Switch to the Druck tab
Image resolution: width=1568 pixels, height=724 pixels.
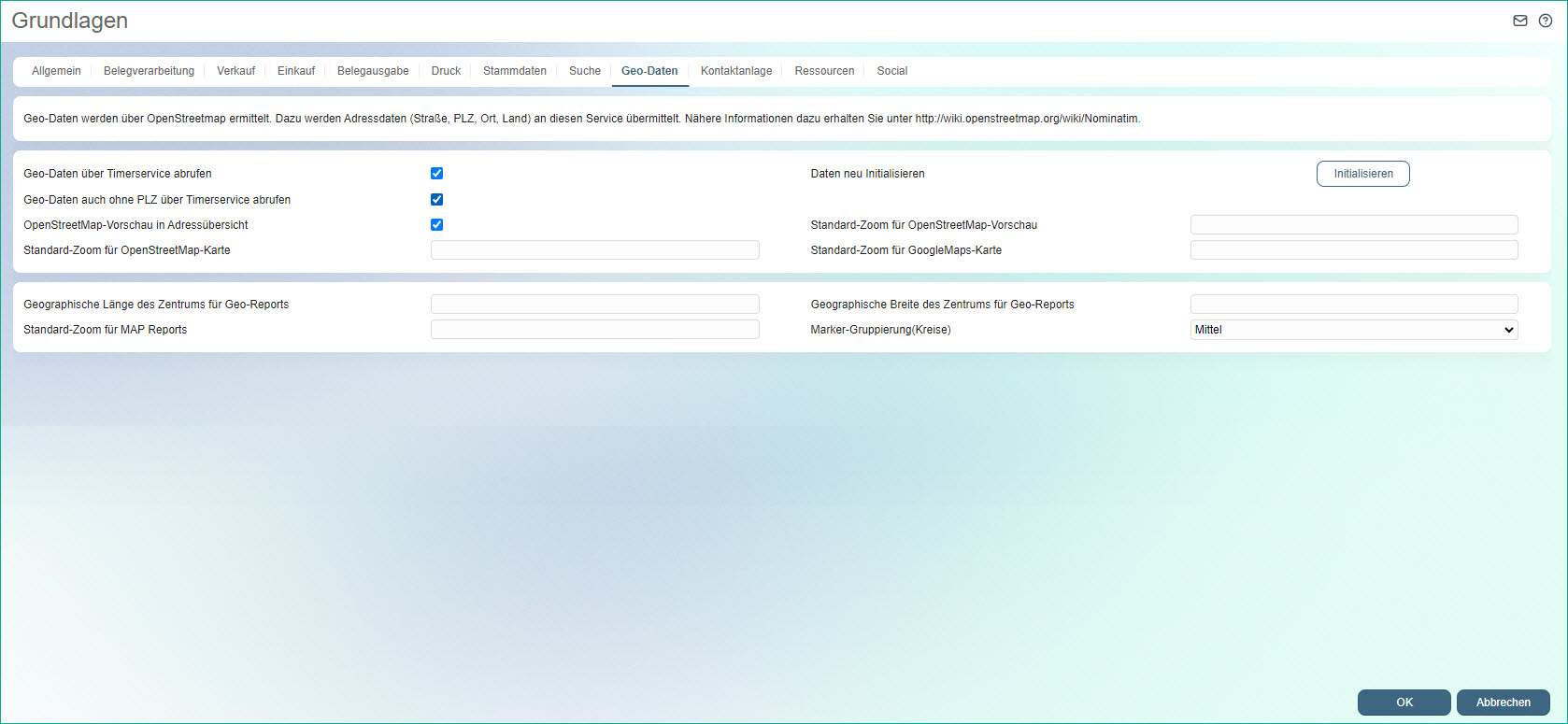tap(446, 71)
